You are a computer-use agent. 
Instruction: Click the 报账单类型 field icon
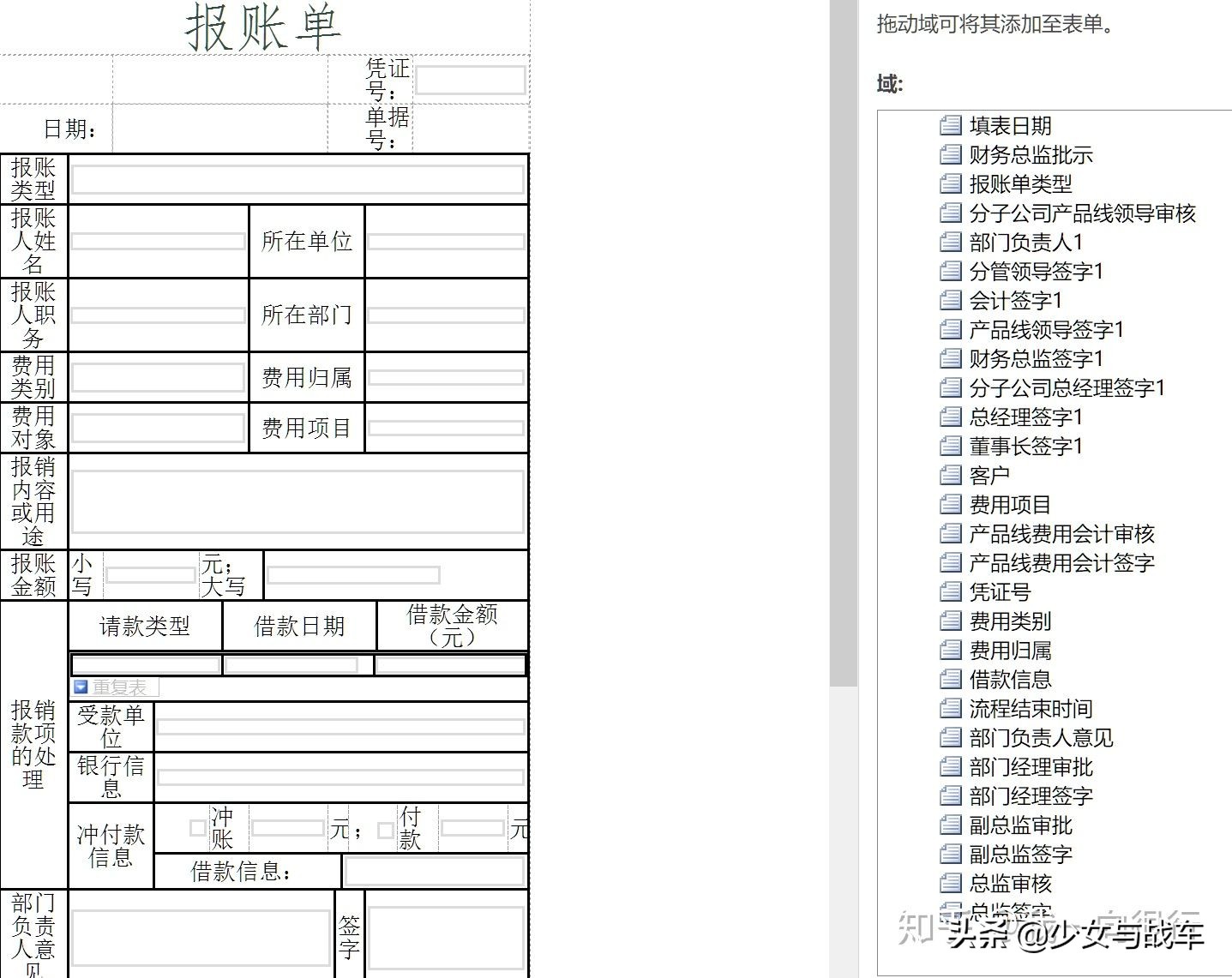point(951,183)
